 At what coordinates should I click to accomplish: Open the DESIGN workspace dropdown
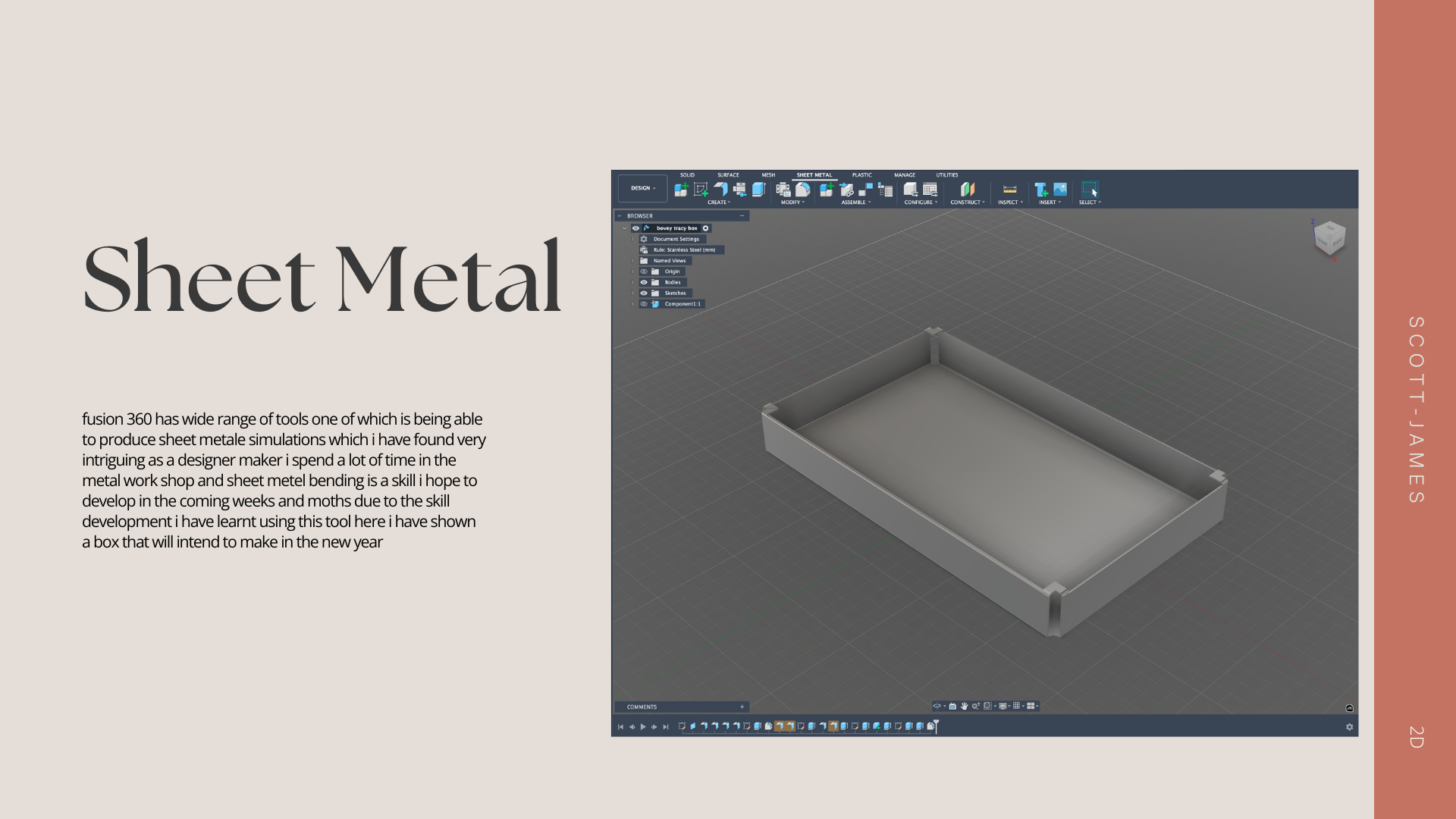642,188
